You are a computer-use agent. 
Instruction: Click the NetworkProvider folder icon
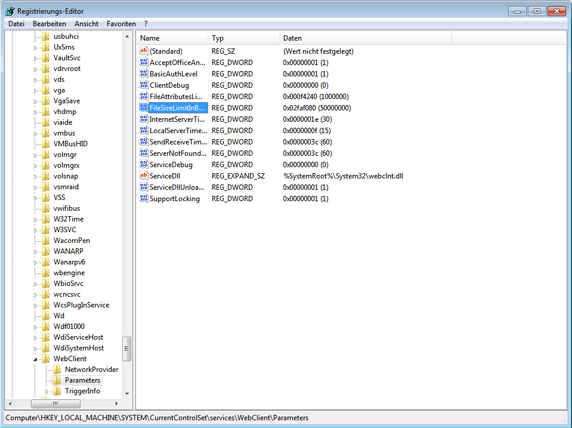click(x=57, y=369)
